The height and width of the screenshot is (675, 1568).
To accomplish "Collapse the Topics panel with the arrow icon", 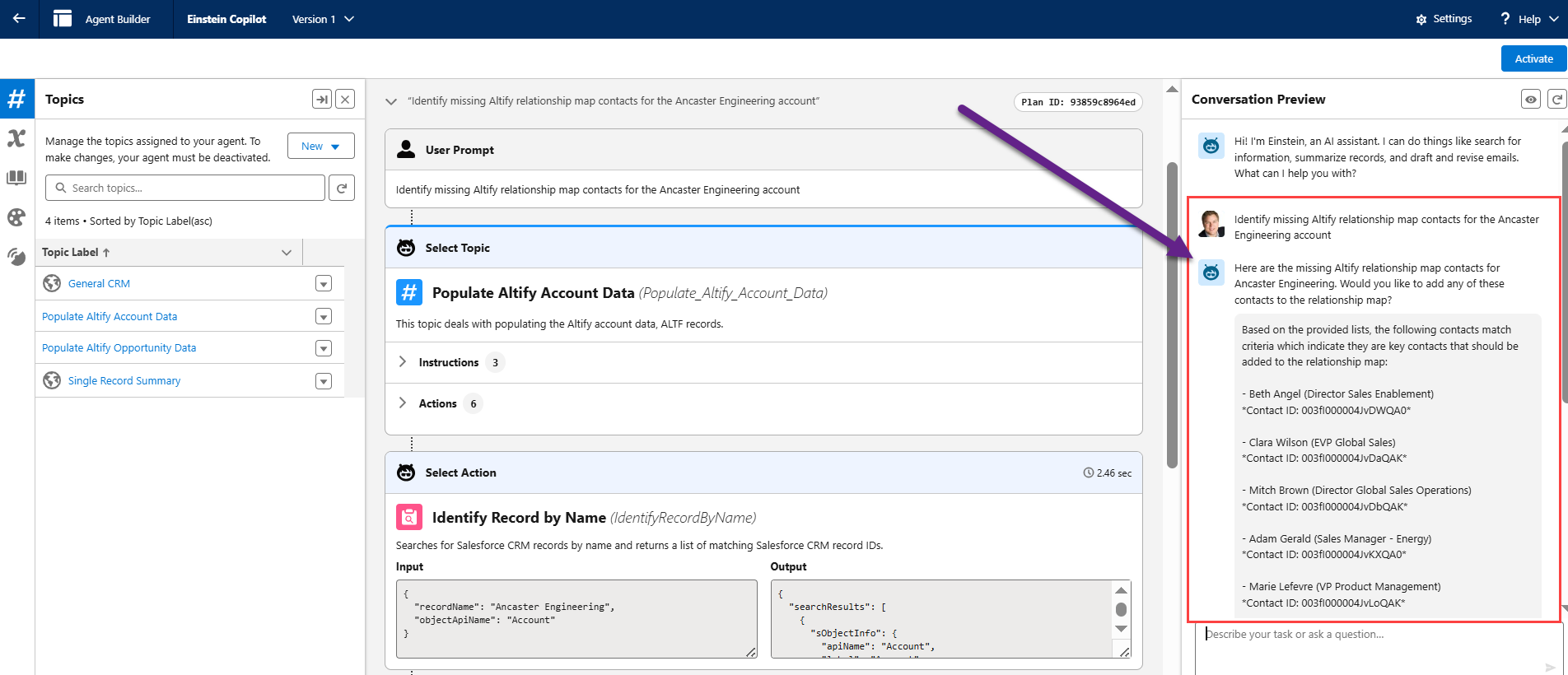I will pos(322,100).
